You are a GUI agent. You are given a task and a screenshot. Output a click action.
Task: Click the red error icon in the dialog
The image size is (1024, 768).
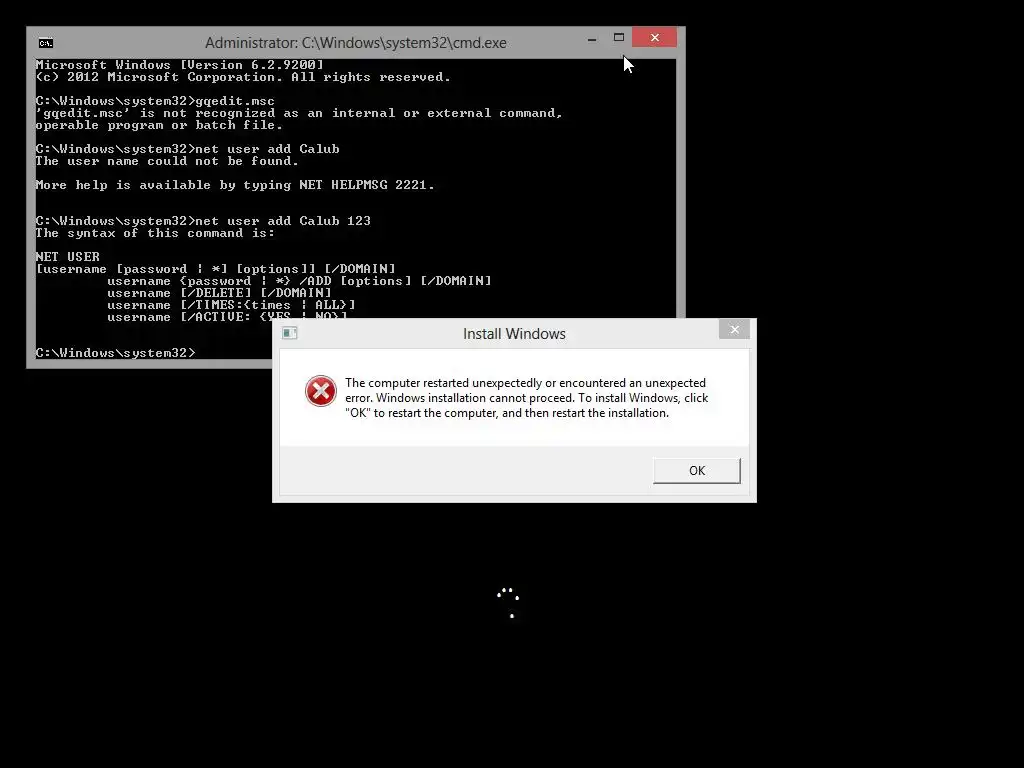click(321, 391)
